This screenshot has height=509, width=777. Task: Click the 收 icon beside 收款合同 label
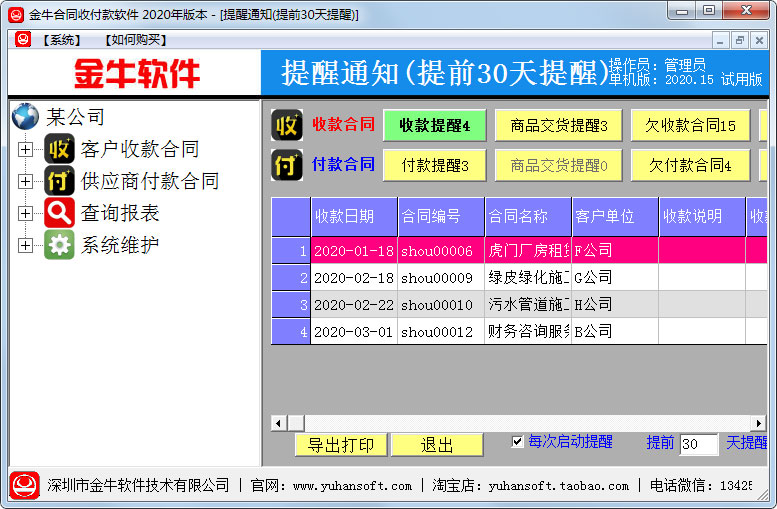pyautogui.click(x=286, y=125)
